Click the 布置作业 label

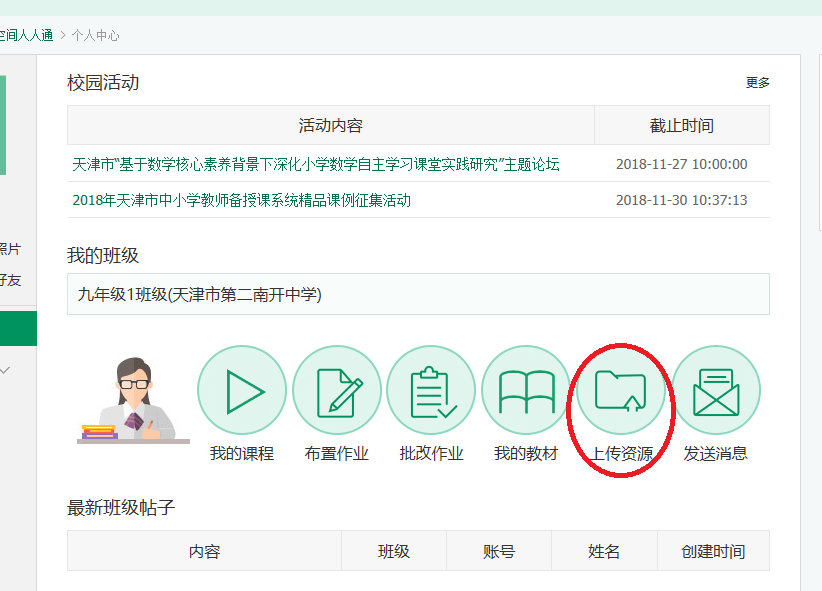coord(337,453)
